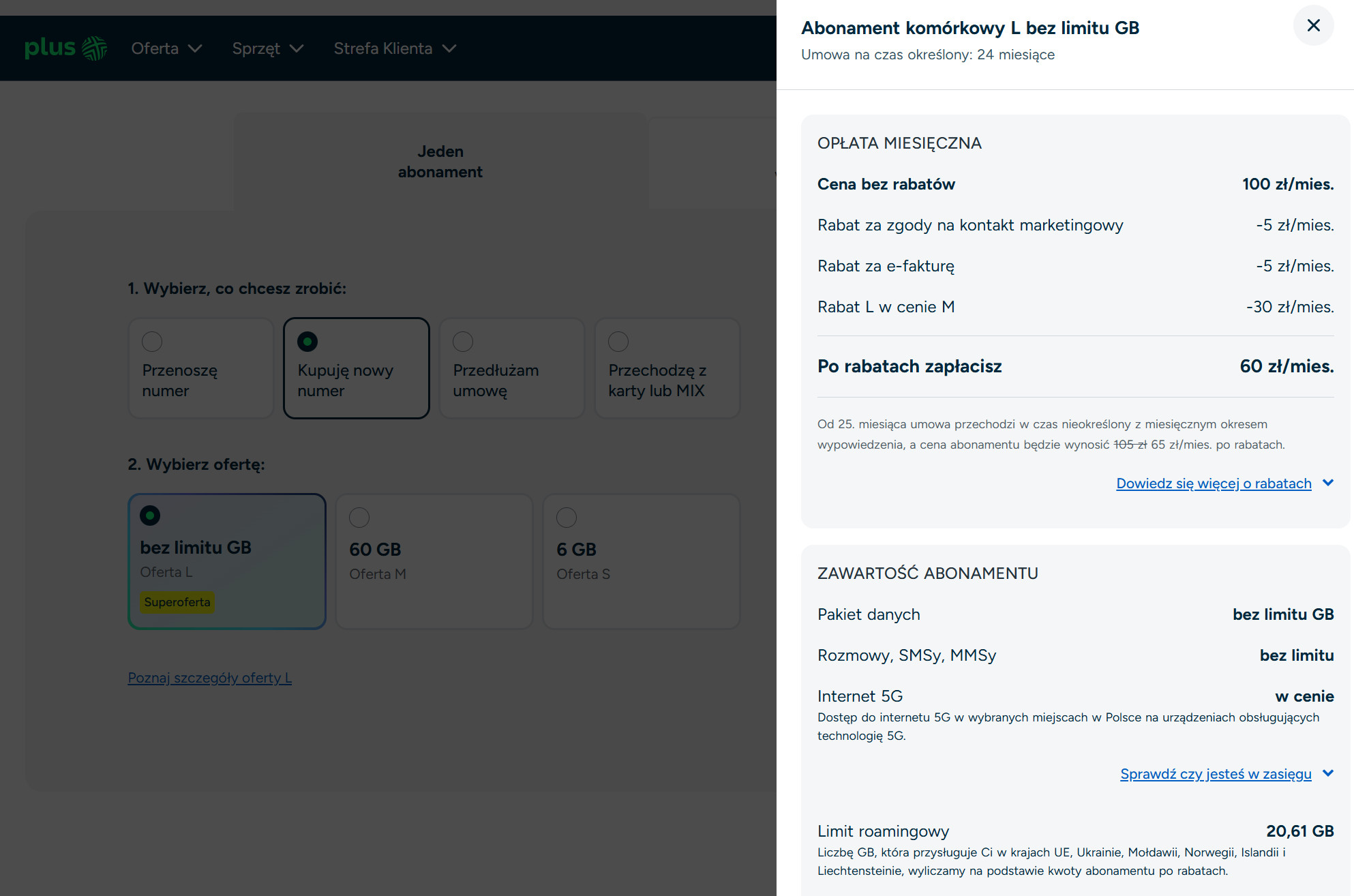Expand chevron next to rabatach link

point(1328,483)
